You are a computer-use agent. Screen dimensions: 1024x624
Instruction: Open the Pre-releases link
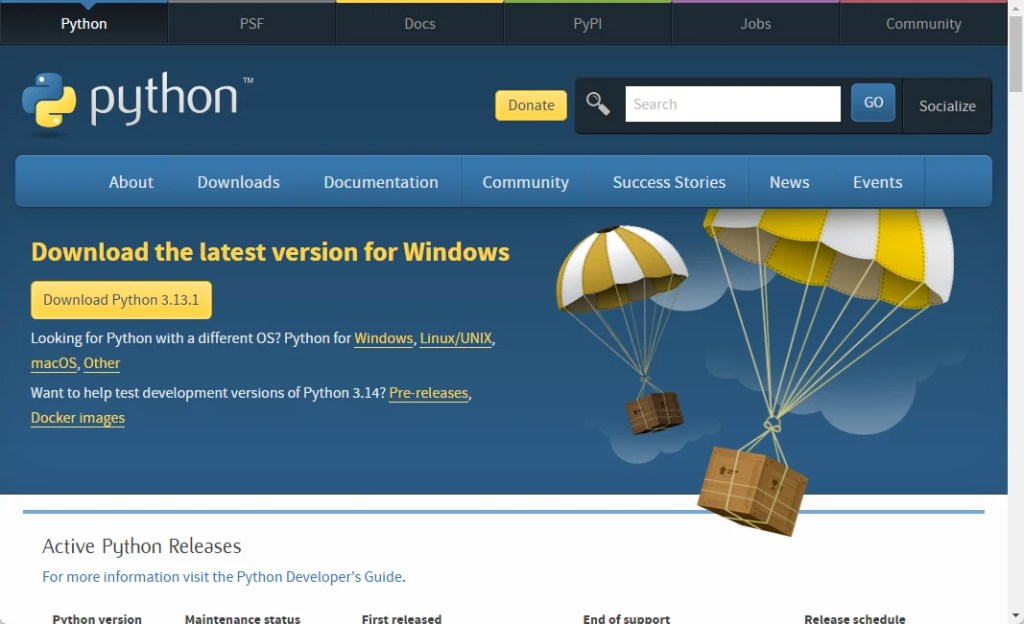(428, 393)
